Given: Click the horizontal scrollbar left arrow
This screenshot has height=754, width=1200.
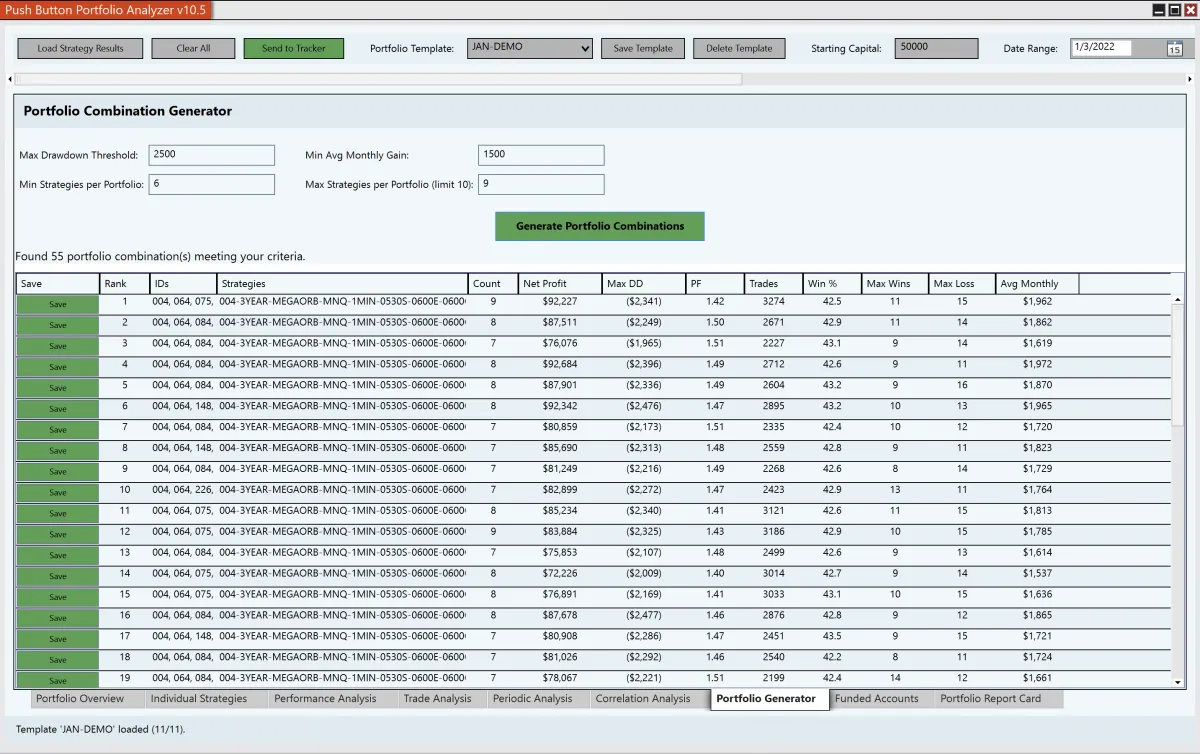Looking at the screenshot, I should 10,79.
